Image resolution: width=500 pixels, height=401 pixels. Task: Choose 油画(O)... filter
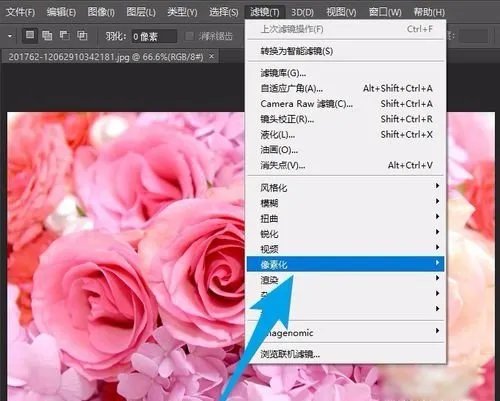tap(346, 150)
